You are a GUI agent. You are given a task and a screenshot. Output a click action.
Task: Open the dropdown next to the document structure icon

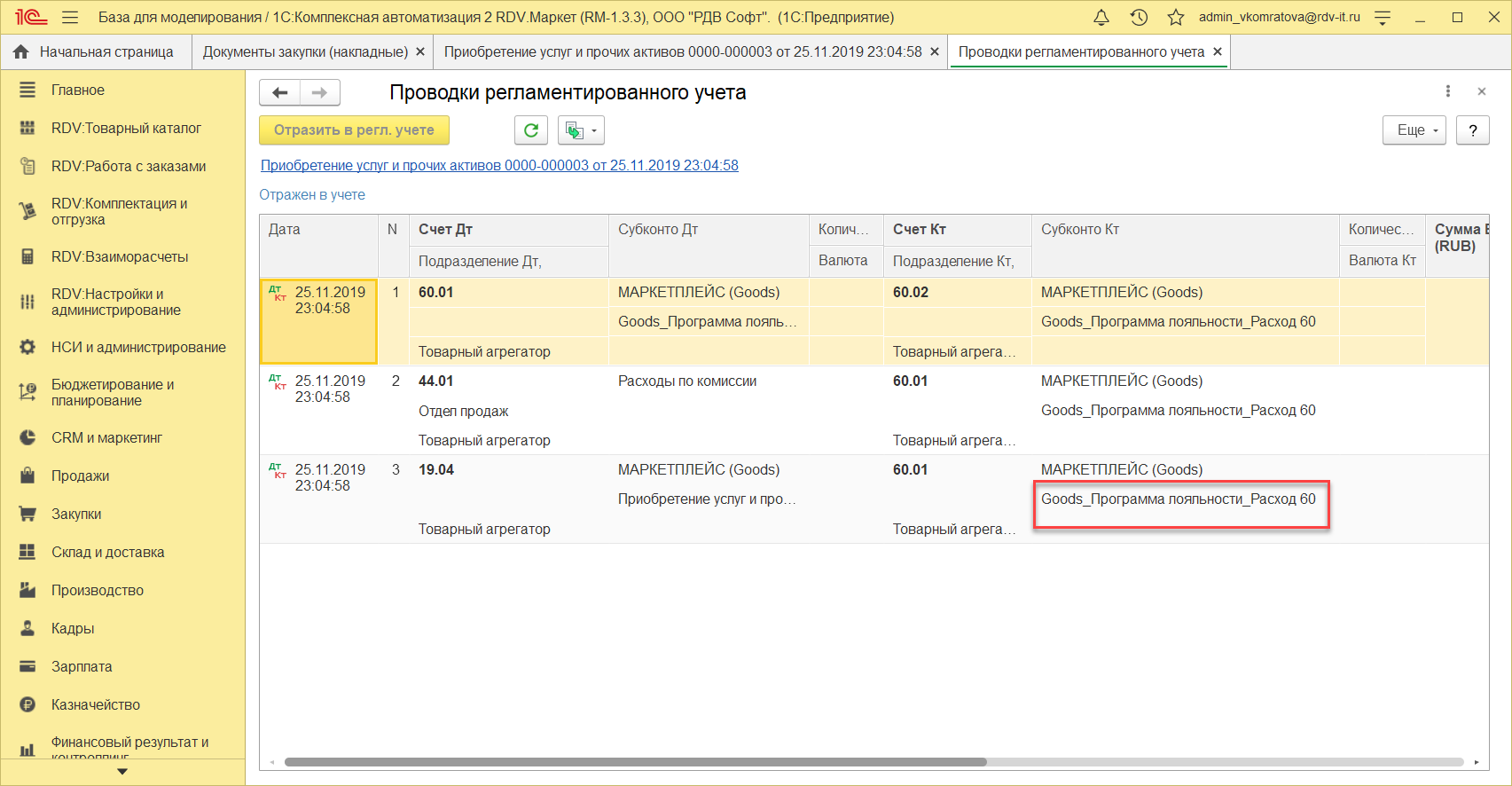(593, 130)
